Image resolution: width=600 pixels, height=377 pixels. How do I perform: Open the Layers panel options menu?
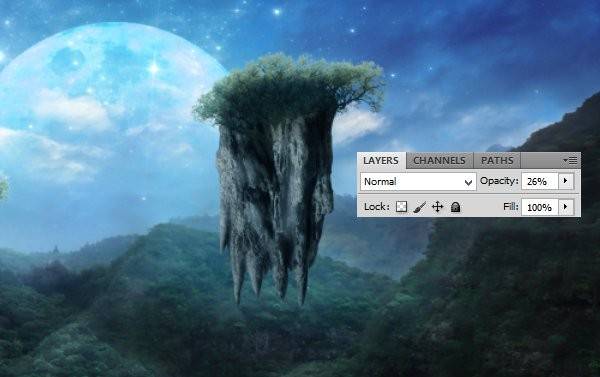click(571, 161)
